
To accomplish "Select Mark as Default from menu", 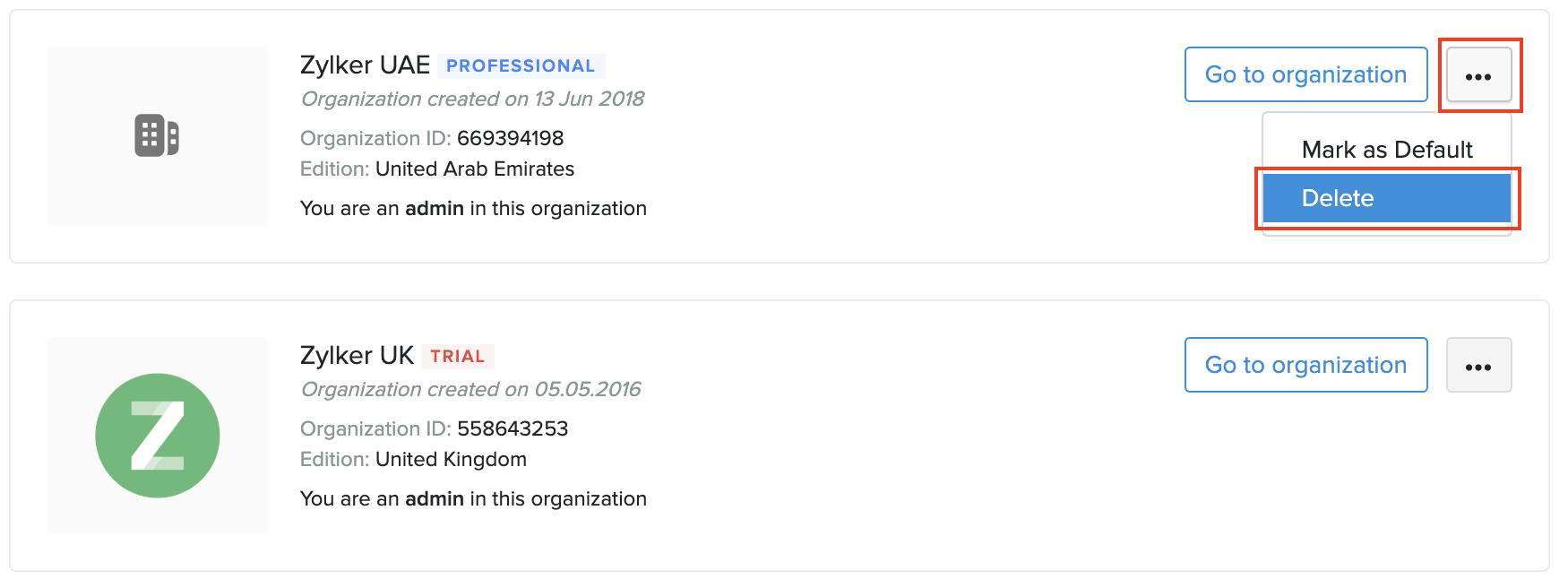I will pos(1386,150).
